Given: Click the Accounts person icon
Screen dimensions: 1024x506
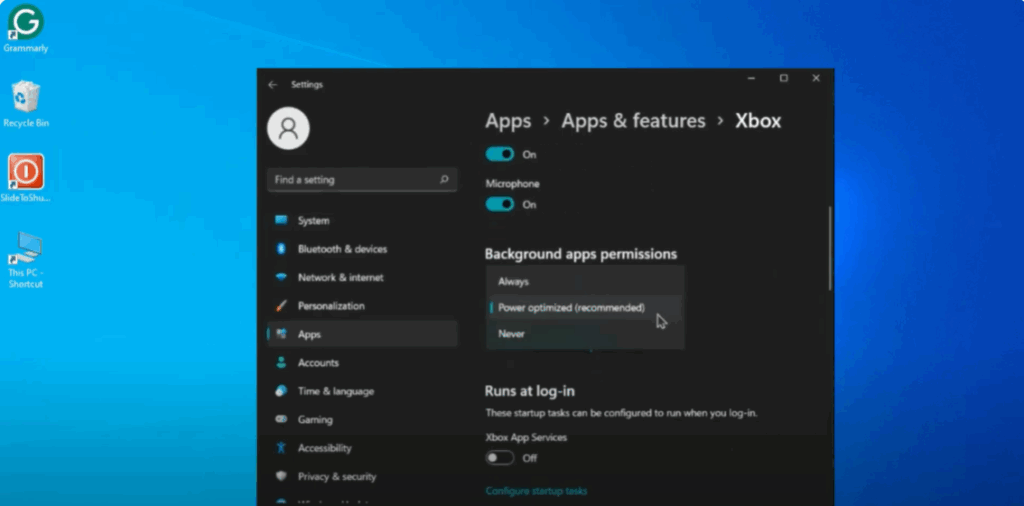Looking at the screenshot, I should (x=281, y=362).
